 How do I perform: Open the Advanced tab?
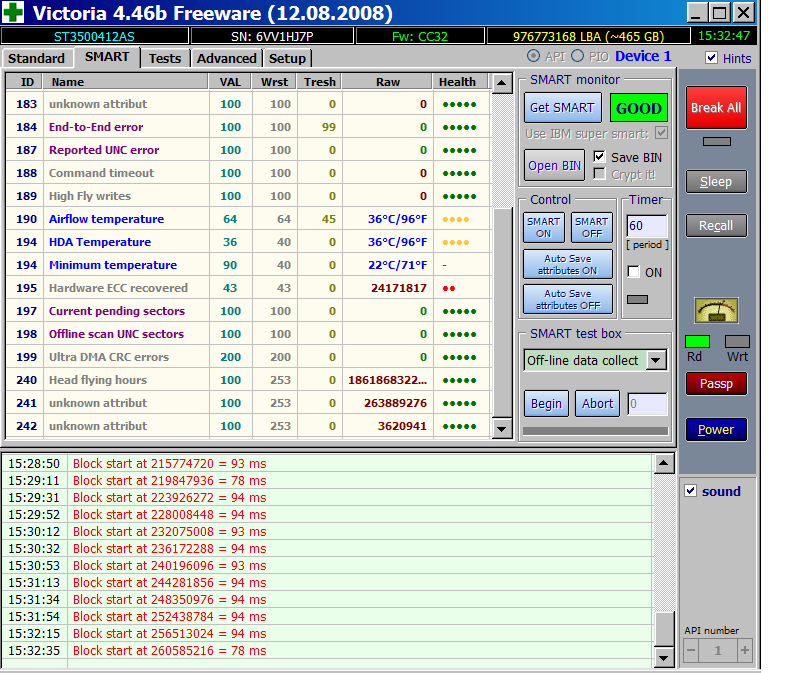[x=226, y=58]
